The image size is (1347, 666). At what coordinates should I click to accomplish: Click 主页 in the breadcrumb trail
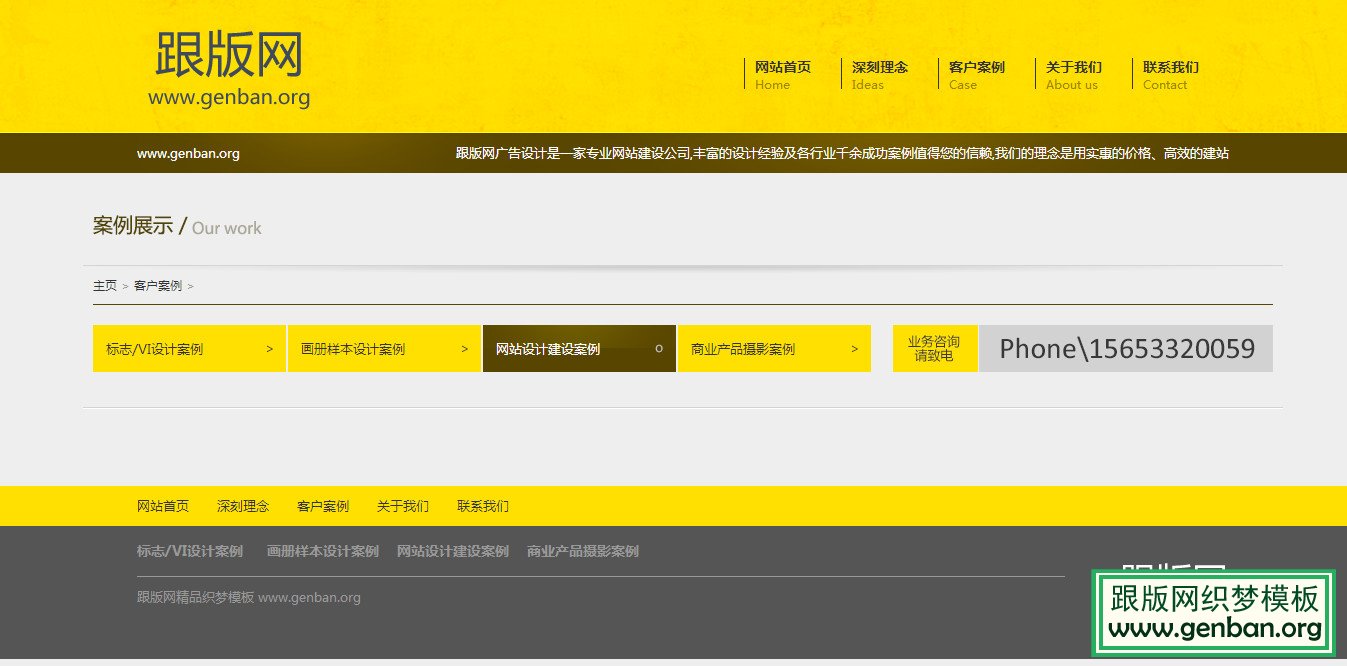point(104,284)
